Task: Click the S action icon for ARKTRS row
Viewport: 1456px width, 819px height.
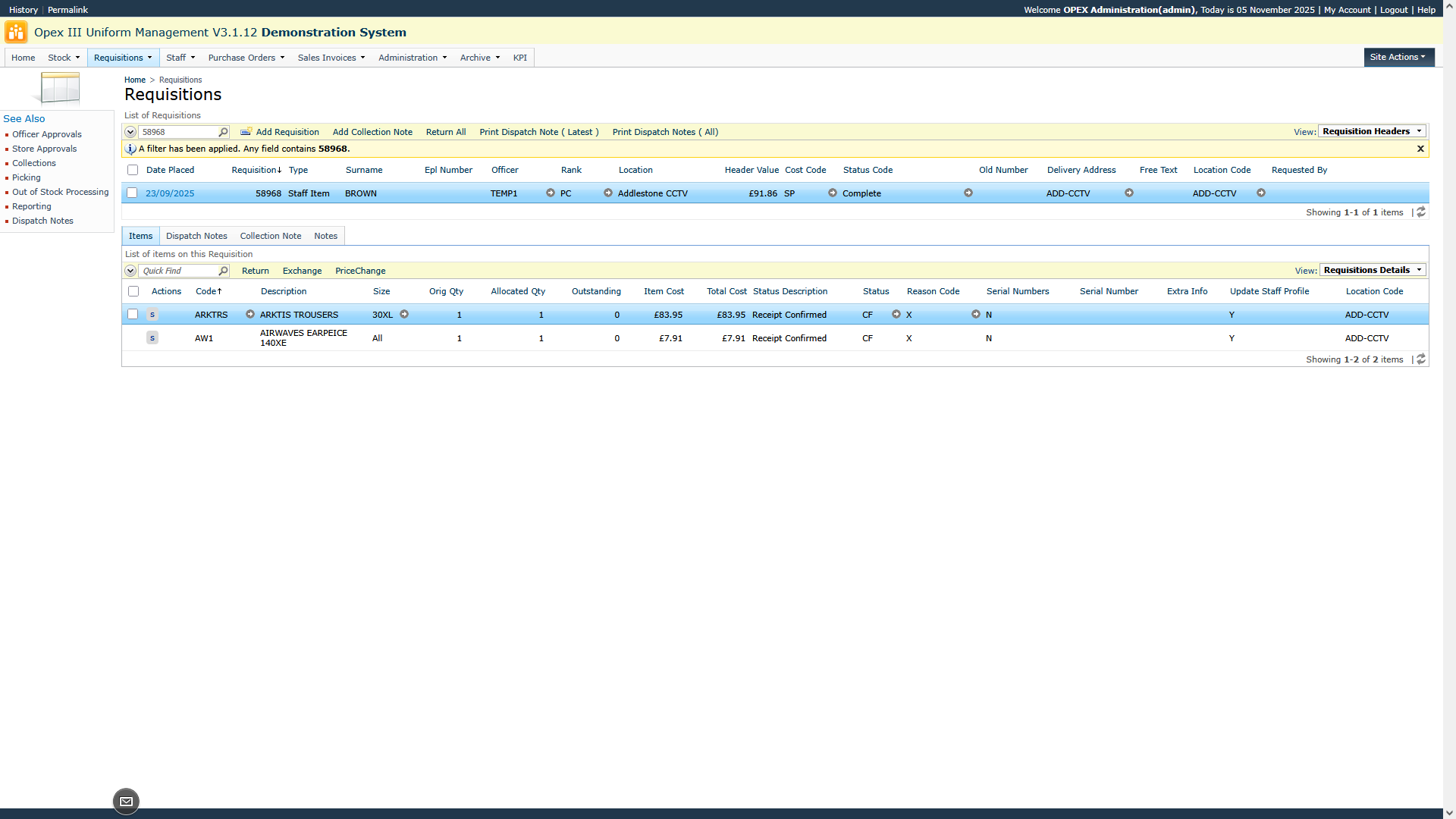Action: 152,315
